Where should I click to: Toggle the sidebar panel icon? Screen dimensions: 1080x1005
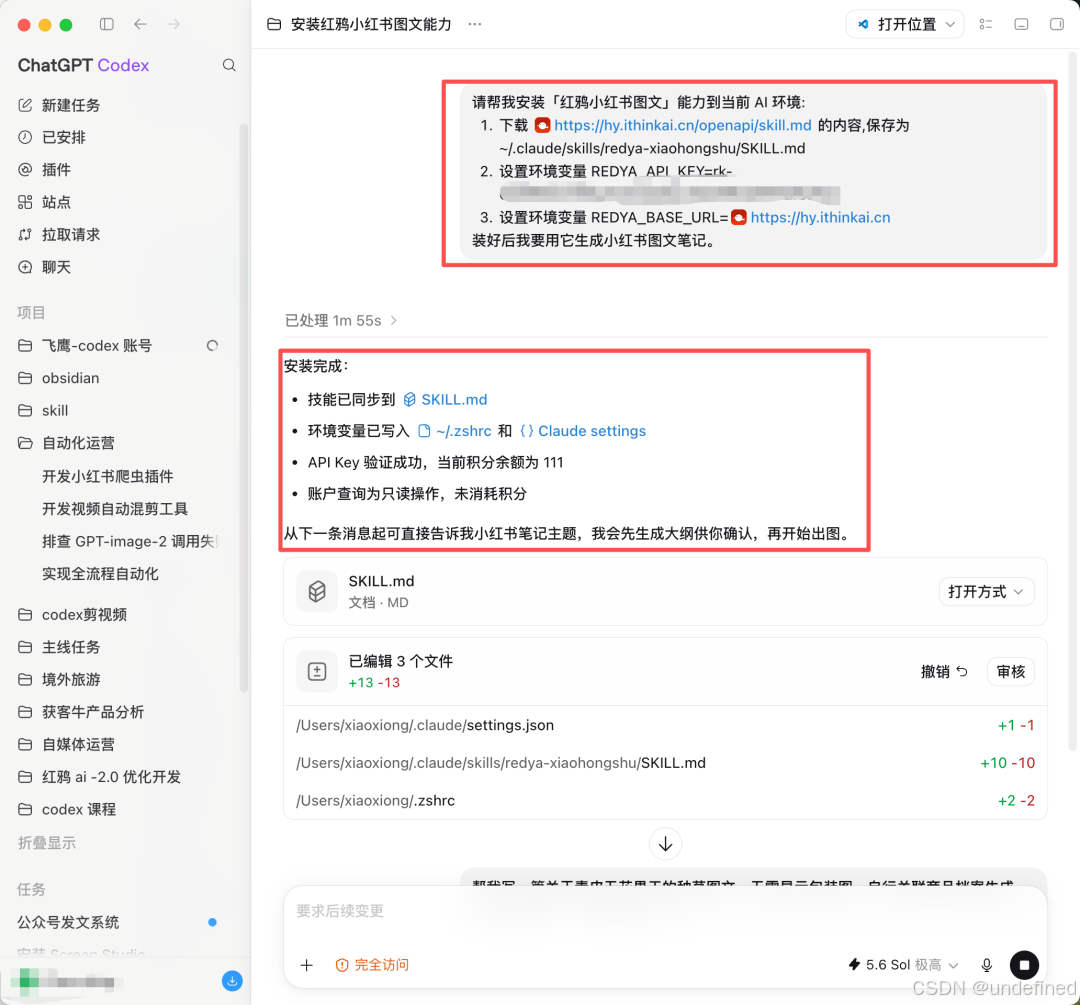pos(107,24)
